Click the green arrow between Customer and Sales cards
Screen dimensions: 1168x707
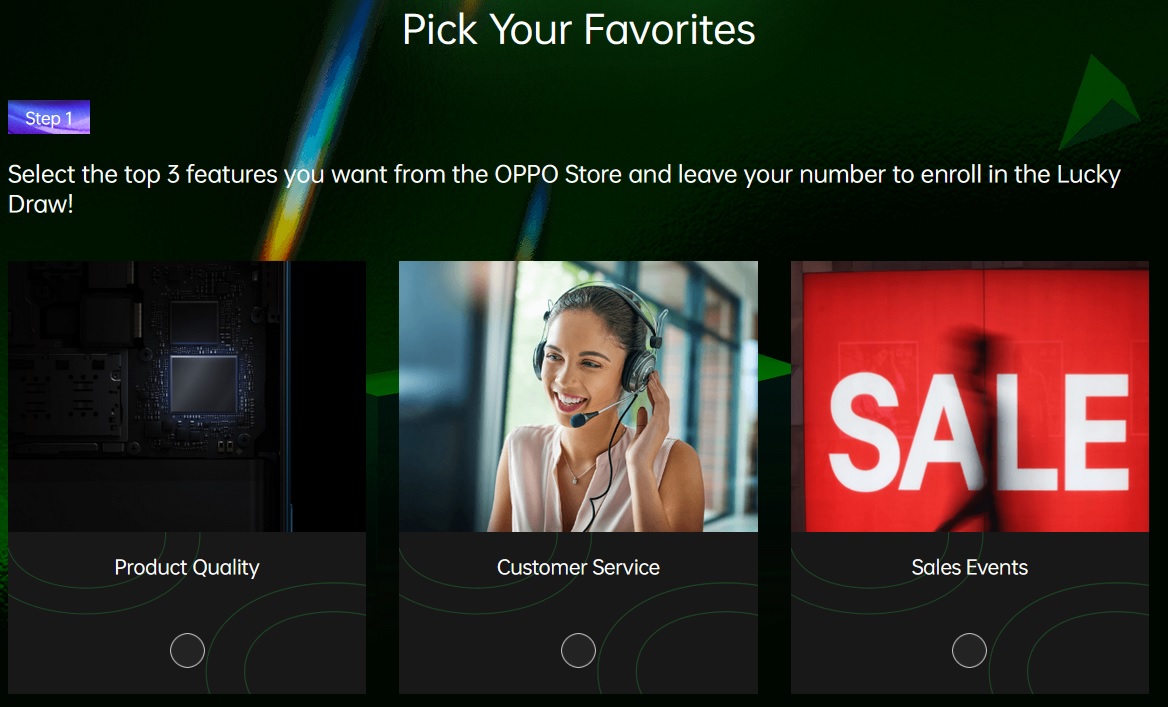[x=774, y=368]
